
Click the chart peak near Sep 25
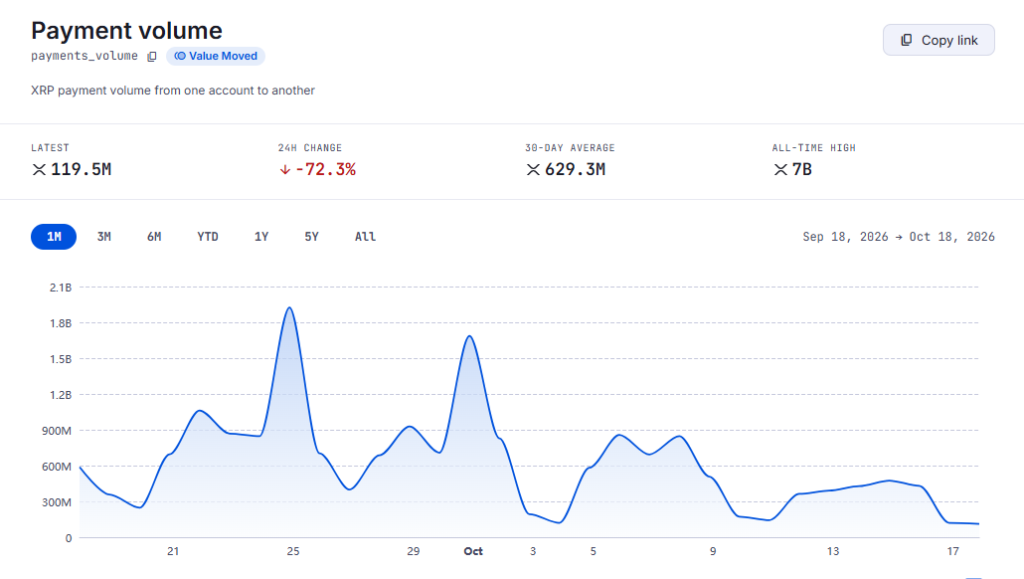[x=289, y=307]
